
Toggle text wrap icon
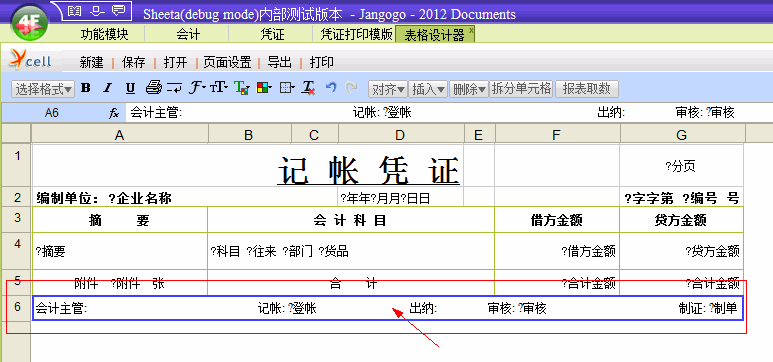coord(174,88)
